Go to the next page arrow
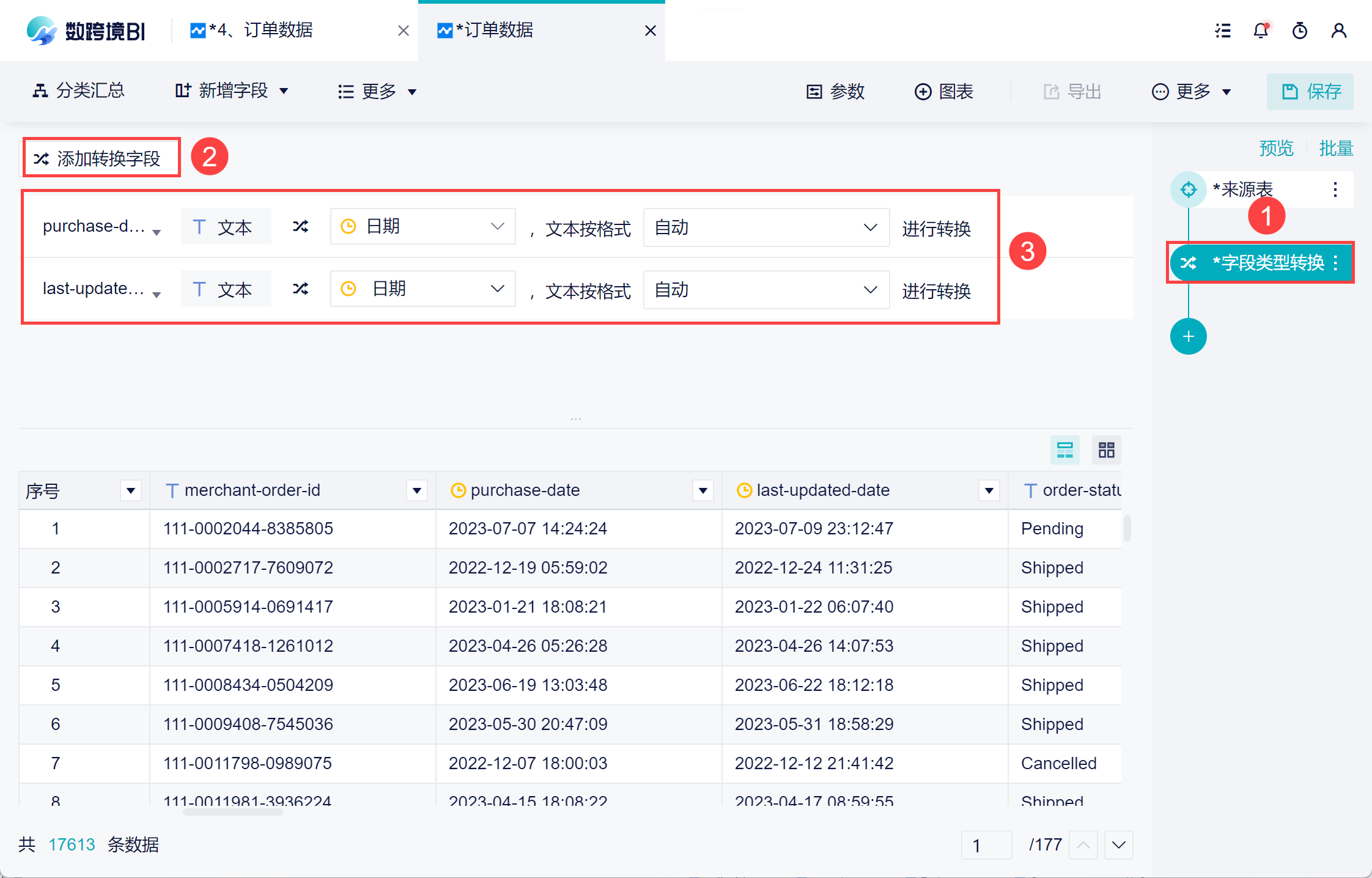1372x878 pixels. (x=1118, y=845)
